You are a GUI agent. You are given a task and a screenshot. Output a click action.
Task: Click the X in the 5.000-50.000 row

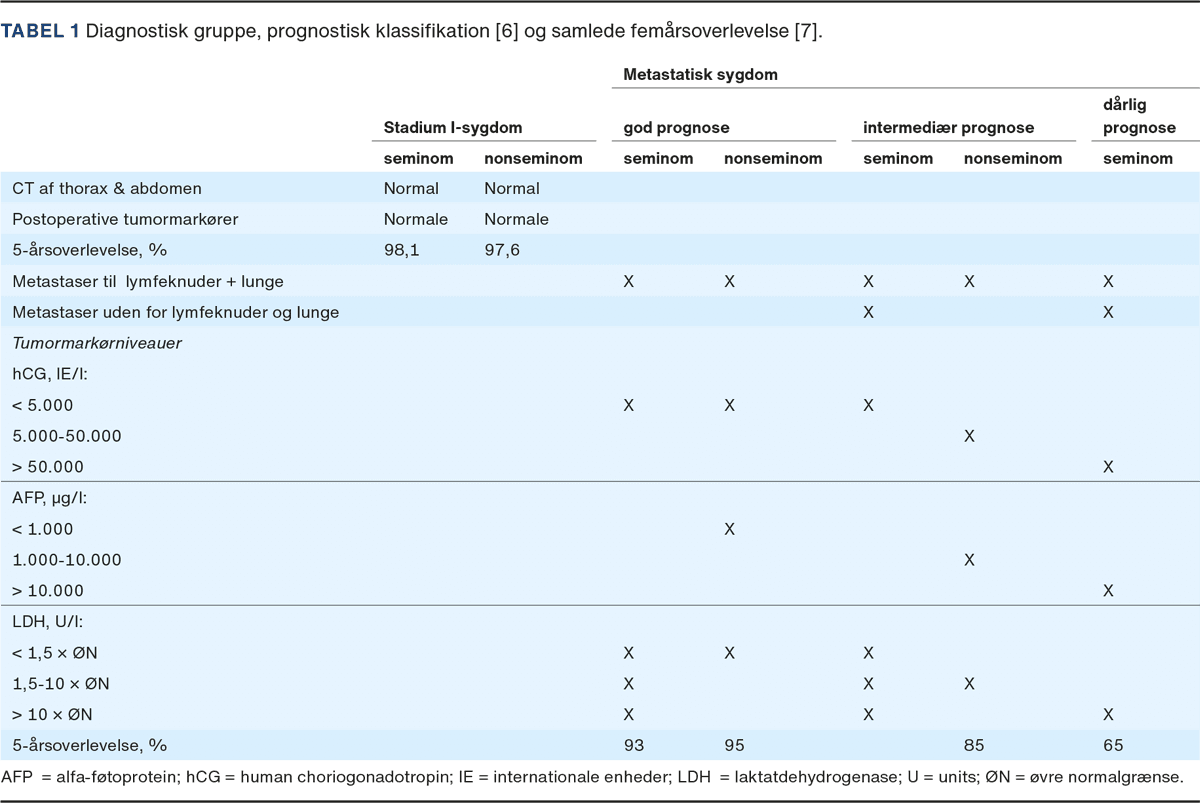click(968, 436)
